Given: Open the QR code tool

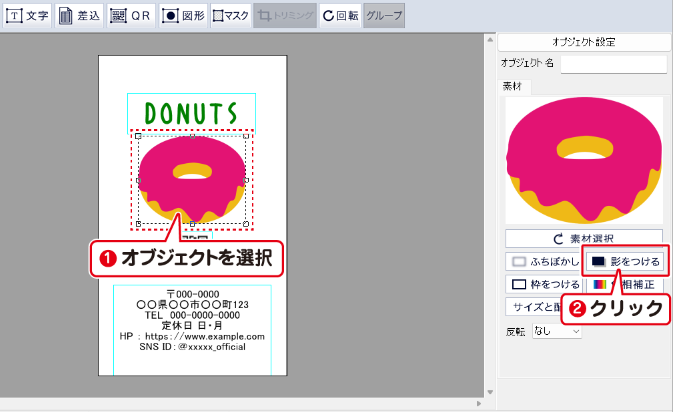Looking at the screenshot, I should [131, 16].
